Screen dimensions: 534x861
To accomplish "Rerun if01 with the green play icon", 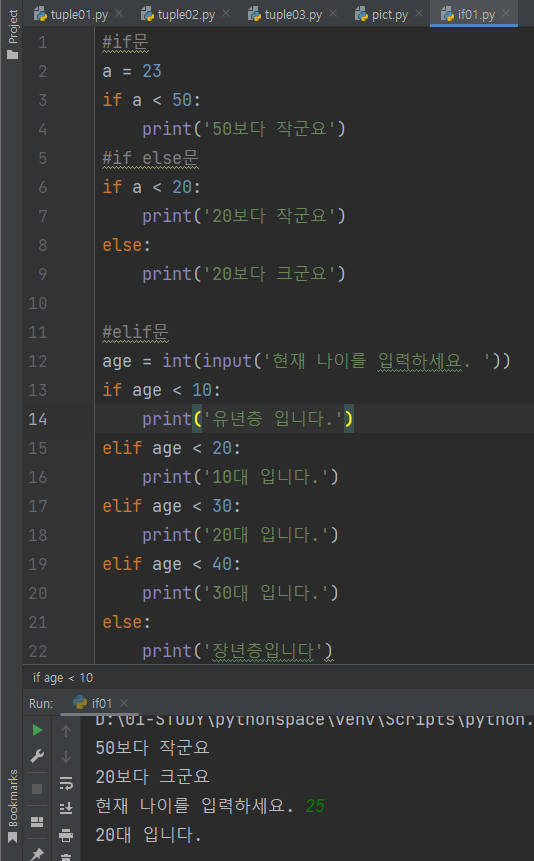I will pyautogui.click(x=37, y=730).
